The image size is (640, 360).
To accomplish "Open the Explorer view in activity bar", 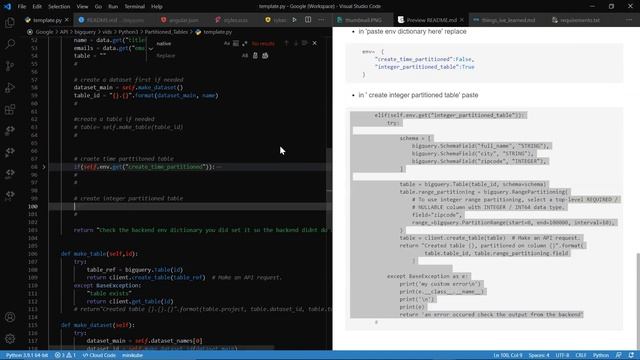I will tap(10, 22).
